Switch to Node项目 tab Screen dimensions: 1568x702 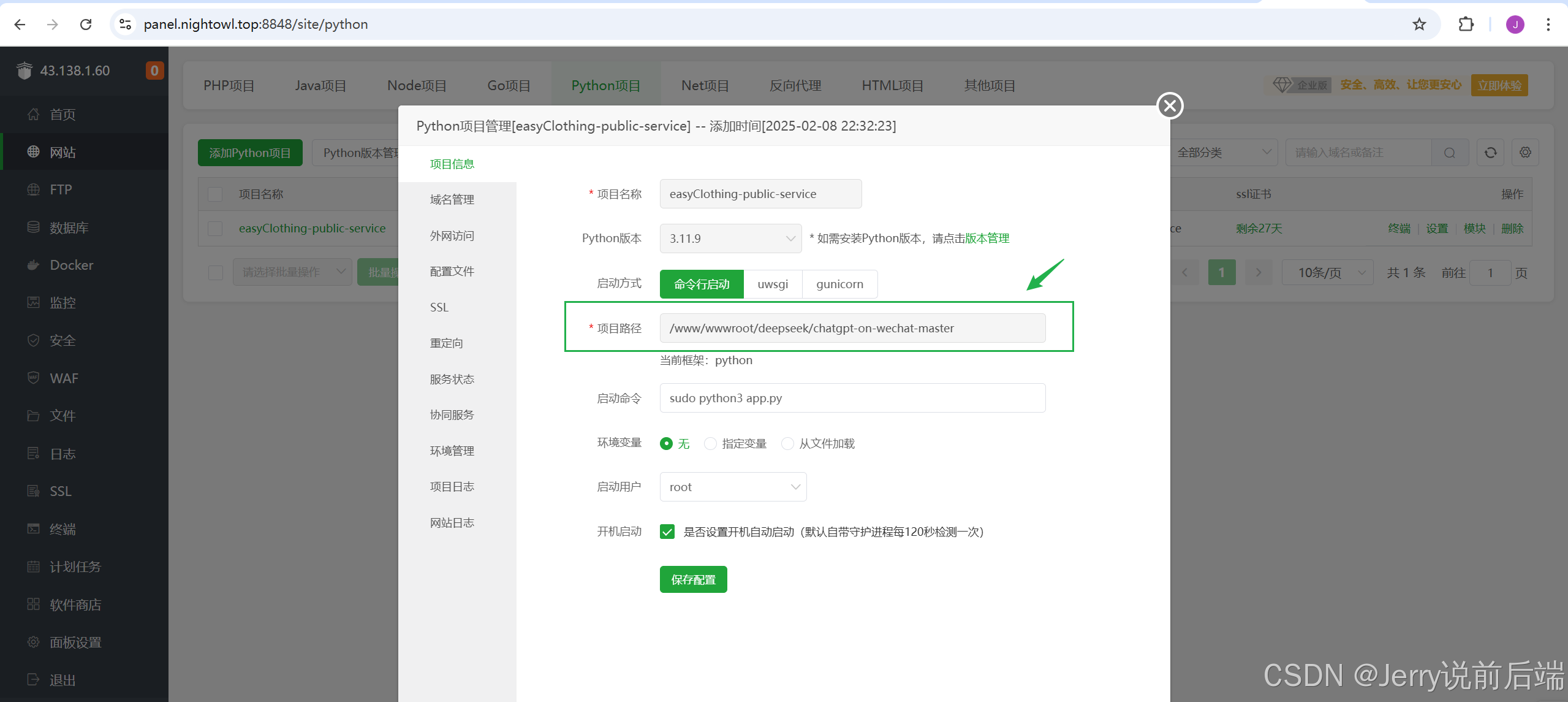(417, 85)
